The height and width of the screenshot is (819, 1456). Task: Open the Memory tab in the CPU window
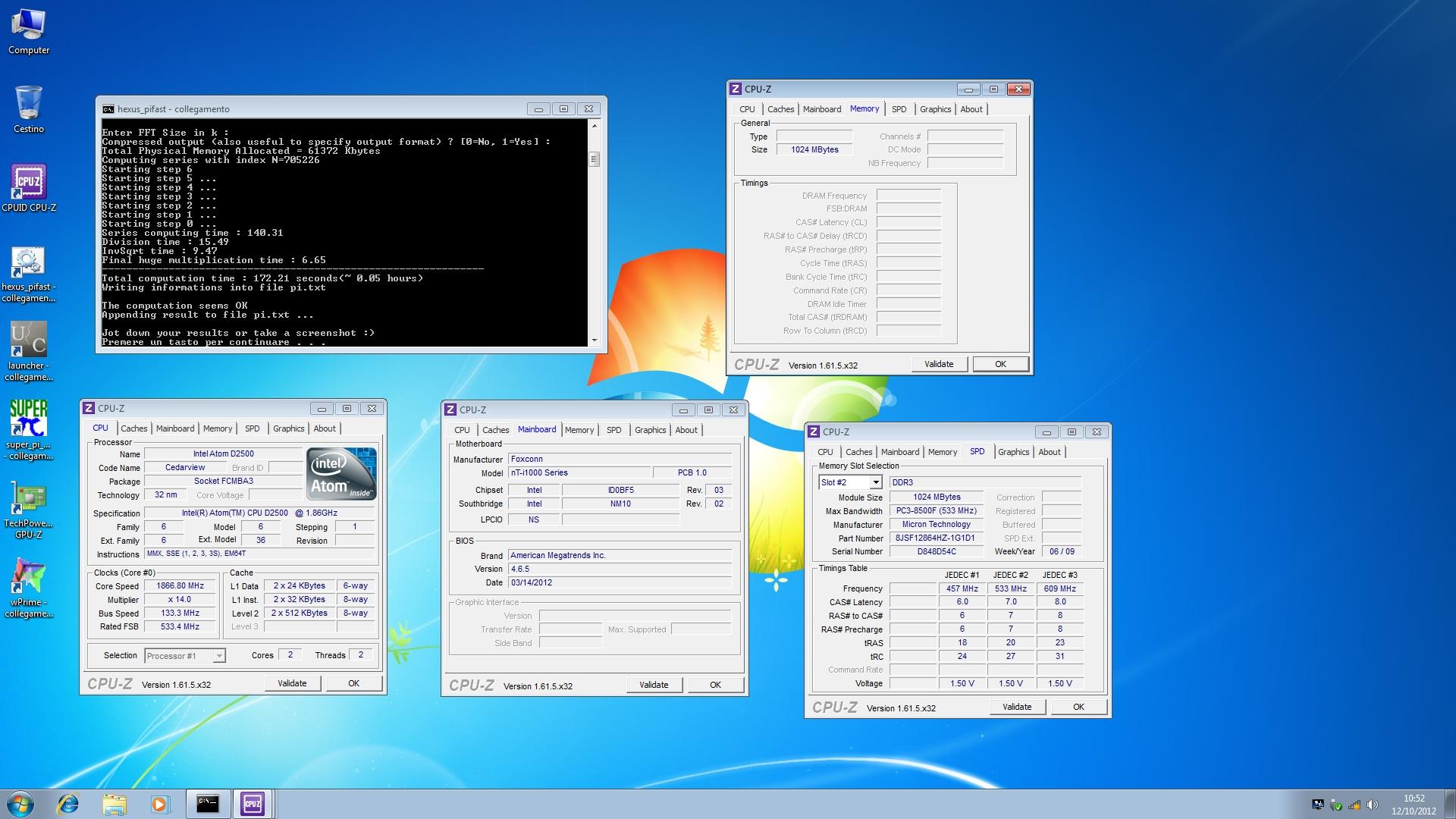click(218, 429)
